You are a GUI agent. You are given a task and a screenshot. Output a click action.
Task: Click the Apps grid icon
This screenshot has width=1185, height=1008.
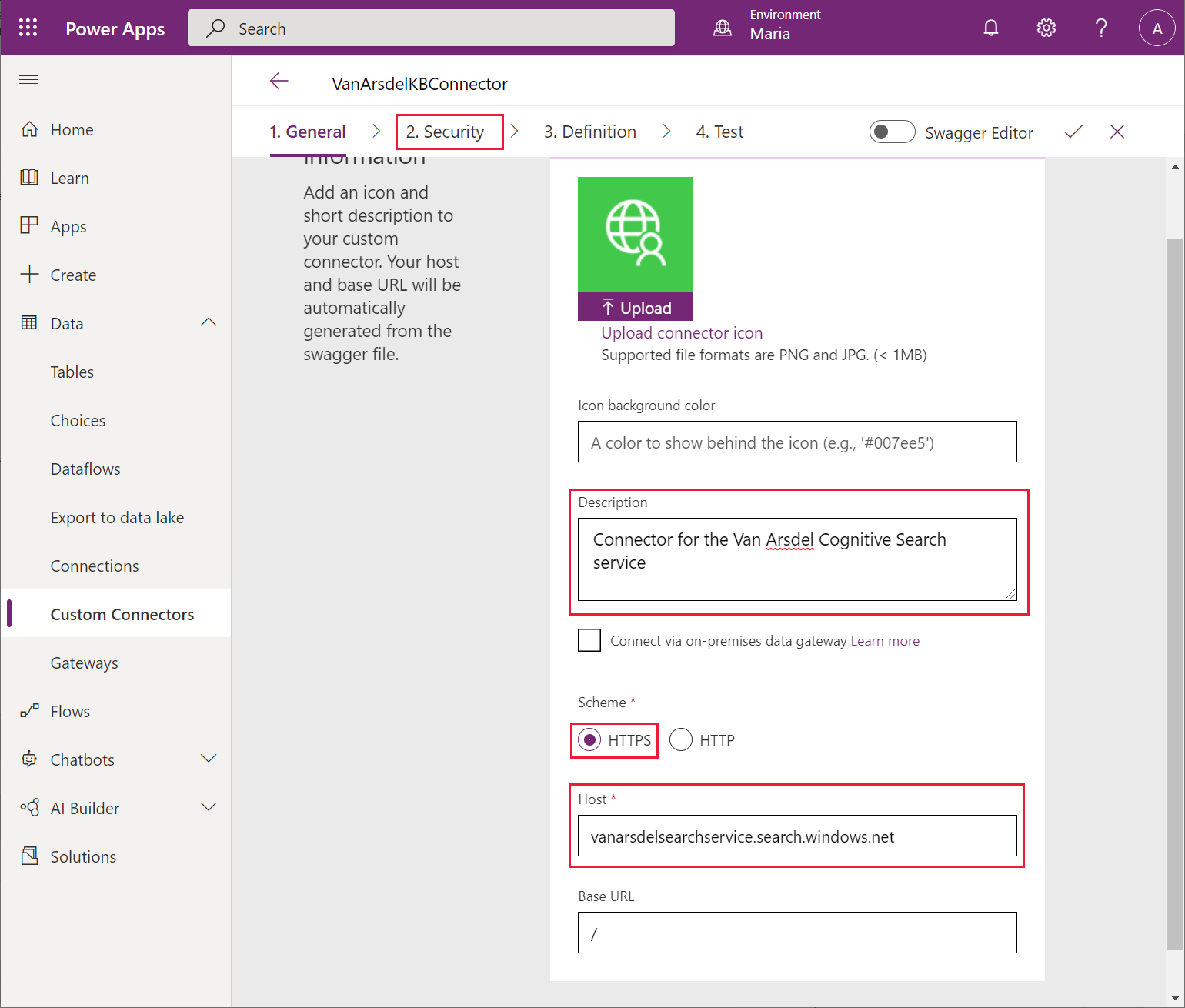29,225
